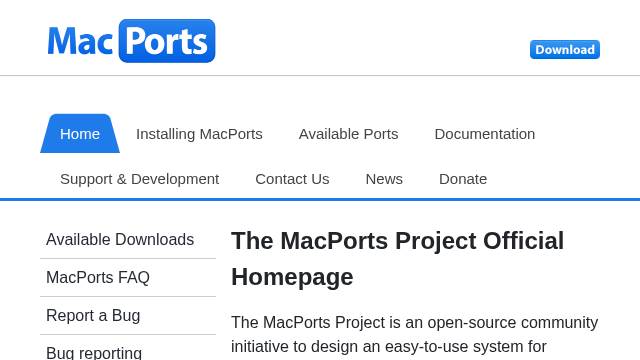Click the MacPorts logo

coord(131,41)
